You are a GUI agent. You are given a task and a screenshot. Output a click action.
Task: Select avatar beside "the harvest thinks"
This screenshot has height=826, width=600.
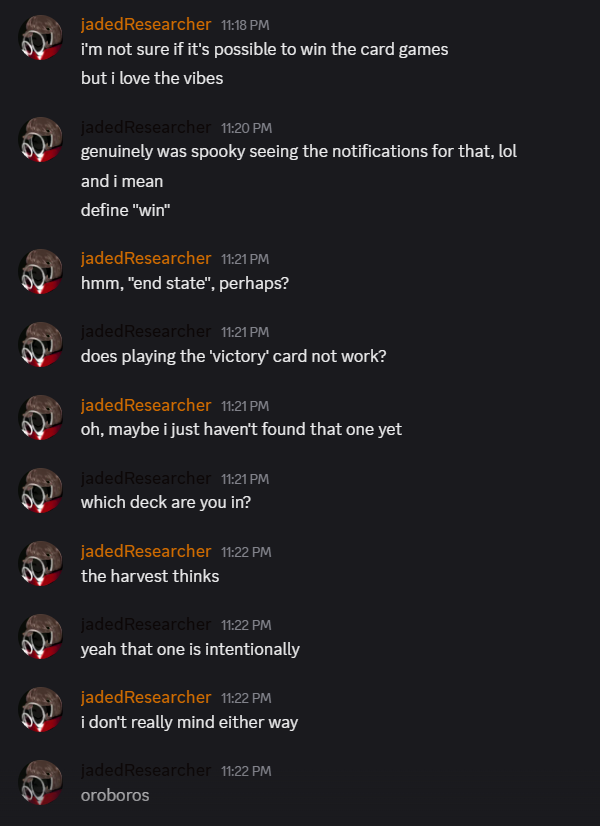click(41, 564)
